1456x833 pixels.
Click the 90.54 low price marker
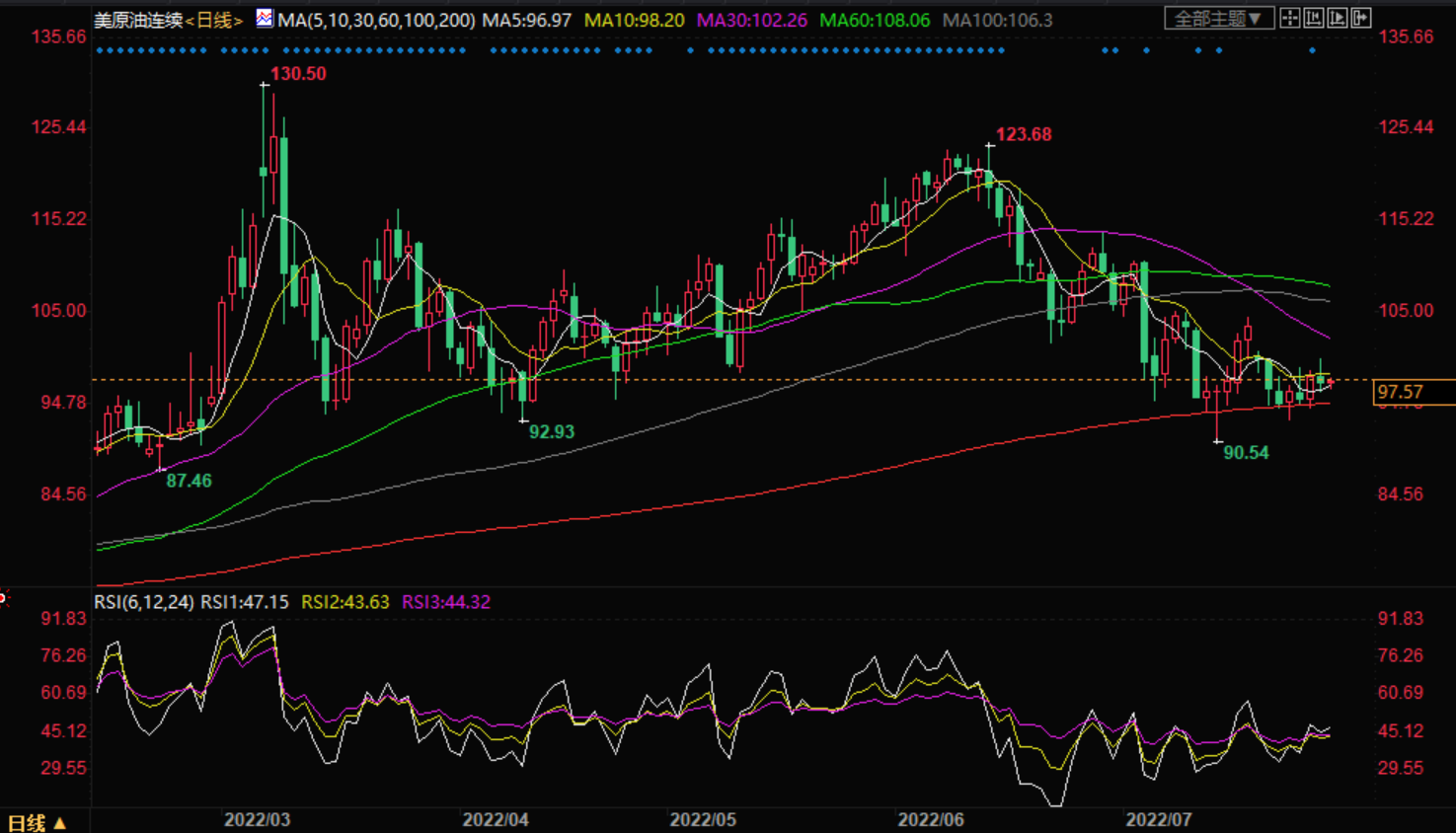1246,453
